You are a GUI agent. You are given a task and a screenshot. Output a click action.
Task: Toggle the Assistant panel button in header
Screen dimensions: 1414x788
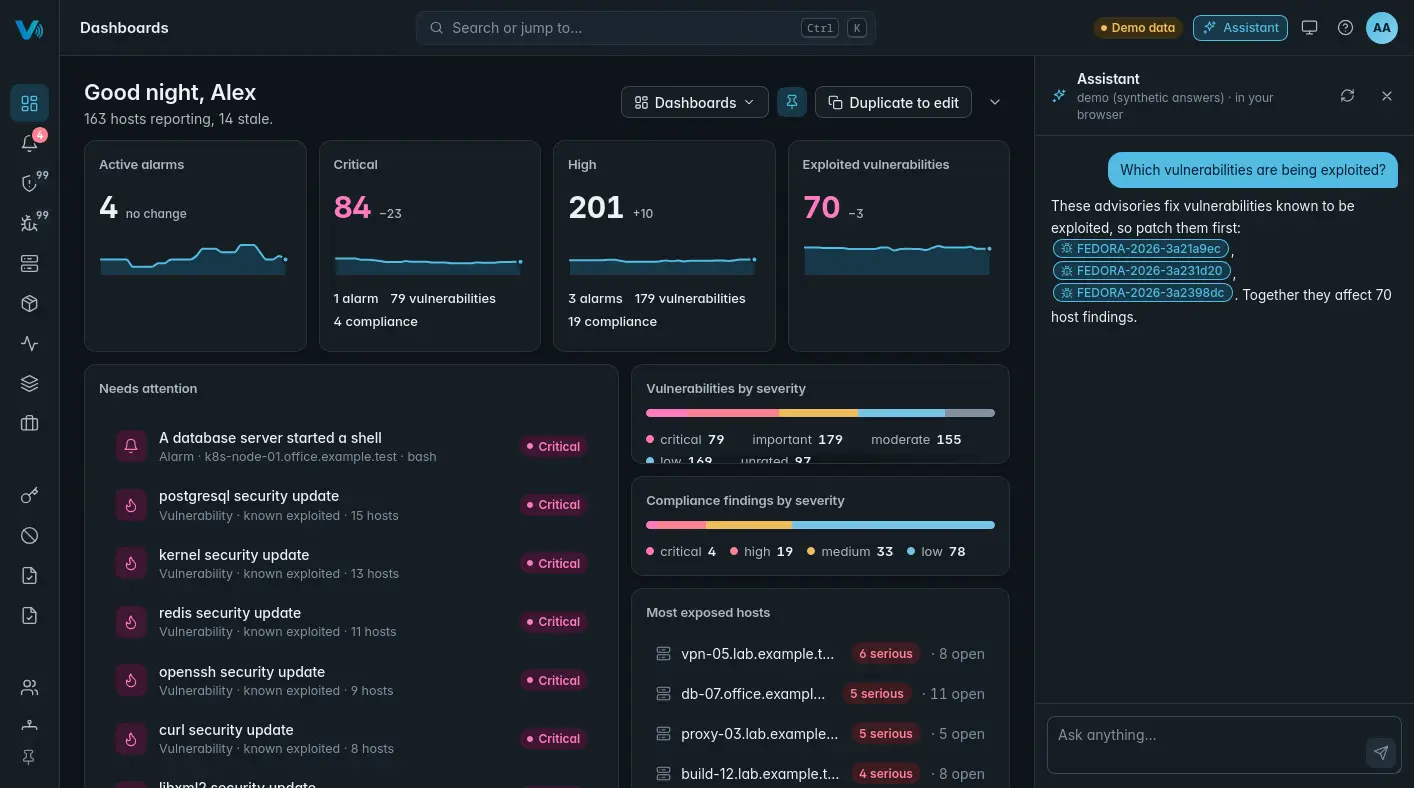point(1240,28)
